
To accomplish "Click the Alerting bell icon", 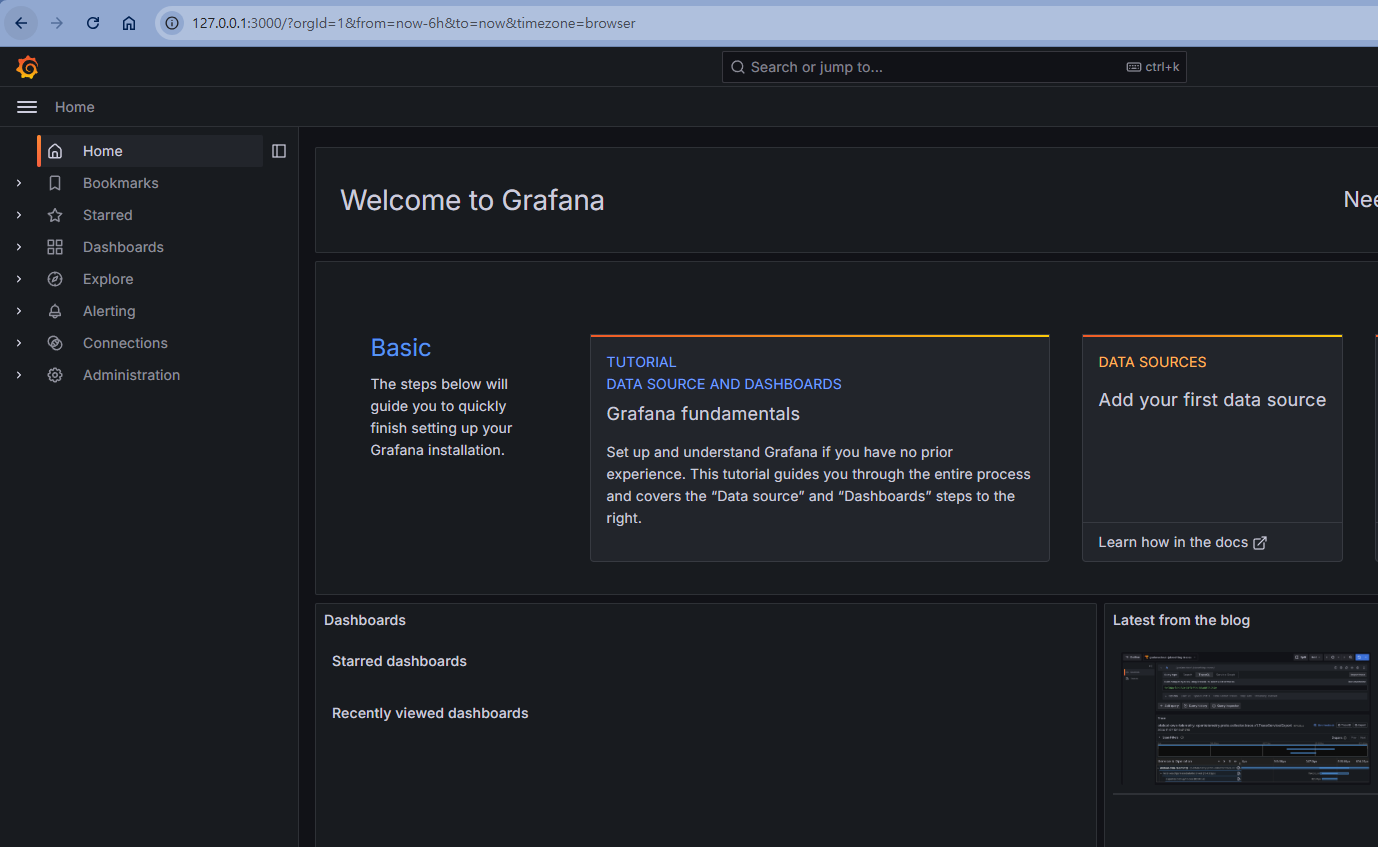I will pyautogui.click(x=55, y=310).
